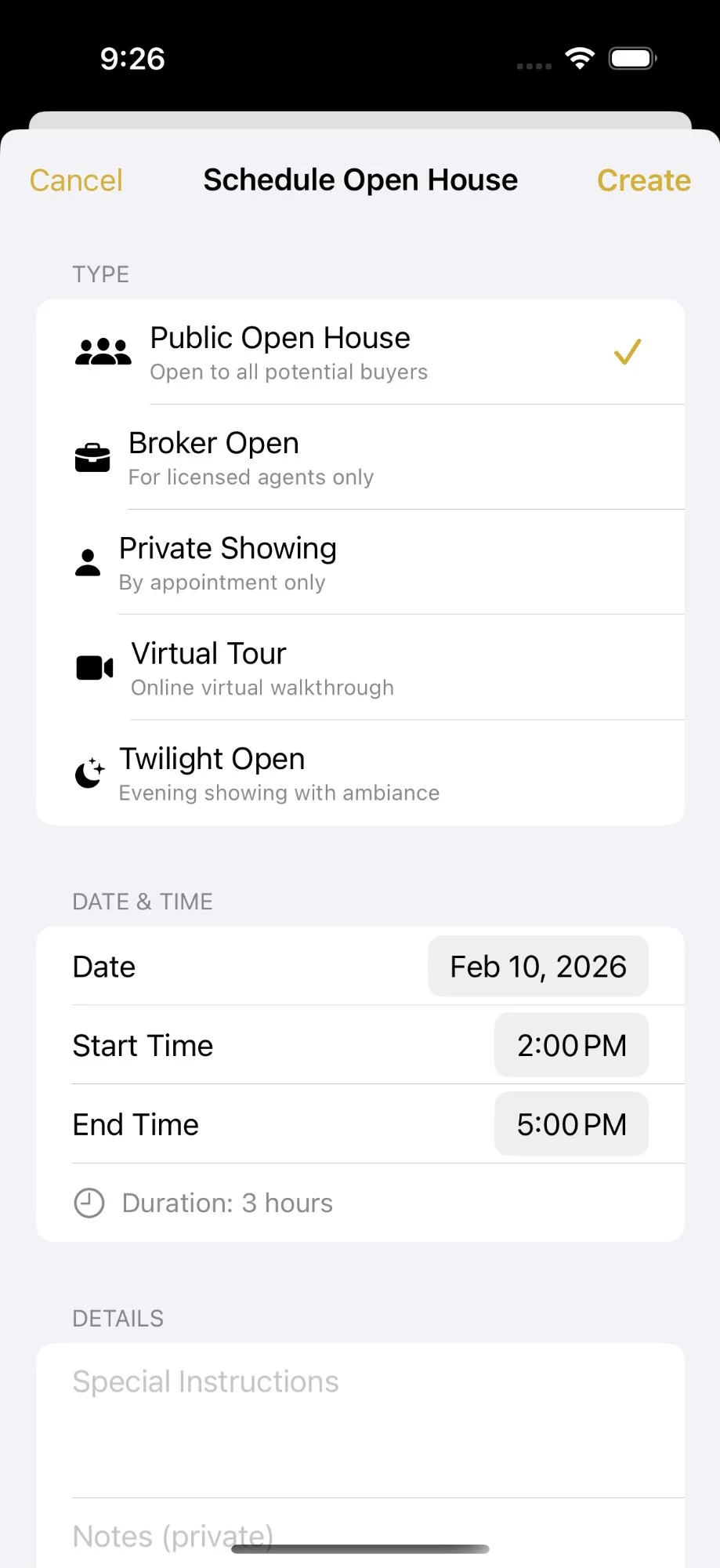Viewport: 720px width, 1568px height.
Task: Select Broker Open as the type
Action: (x=251, y=458)
